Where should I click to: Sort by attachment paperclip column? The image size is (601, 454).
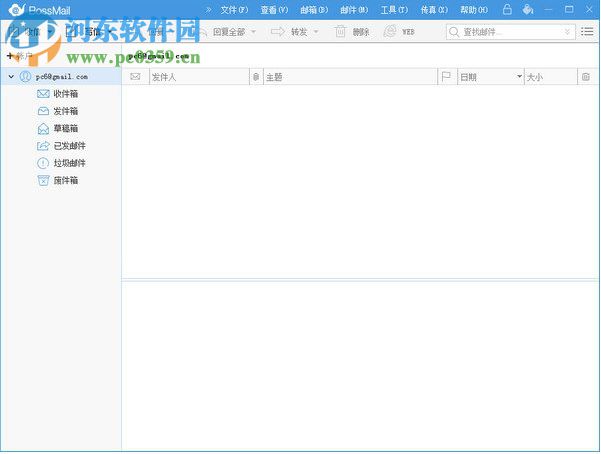coord(256,77)
